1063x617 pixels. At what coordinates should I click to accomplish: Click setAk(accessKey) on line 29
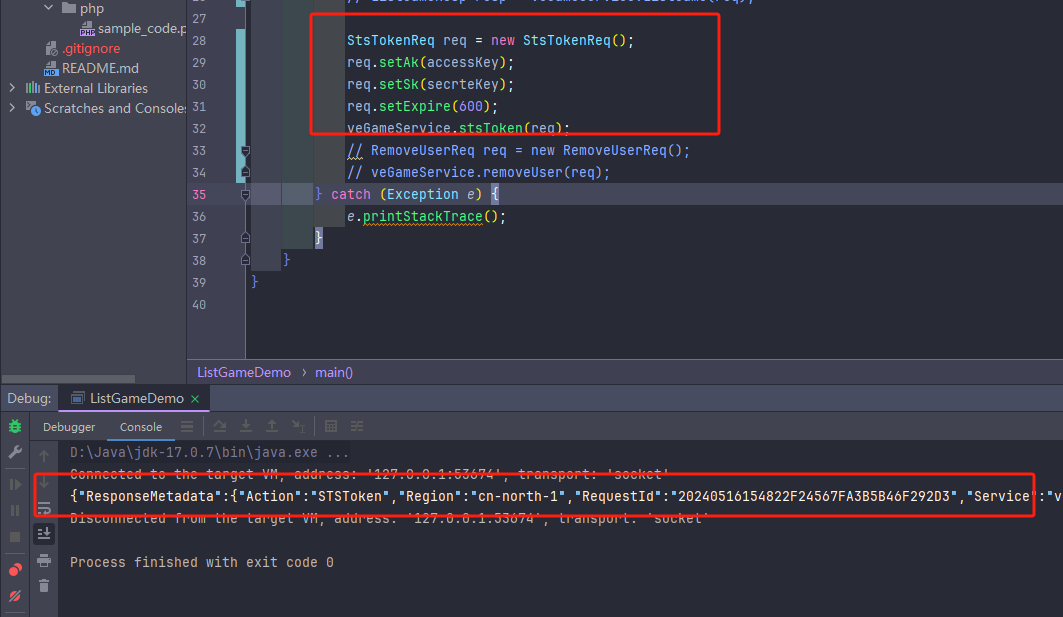click(x=443, y=62)
